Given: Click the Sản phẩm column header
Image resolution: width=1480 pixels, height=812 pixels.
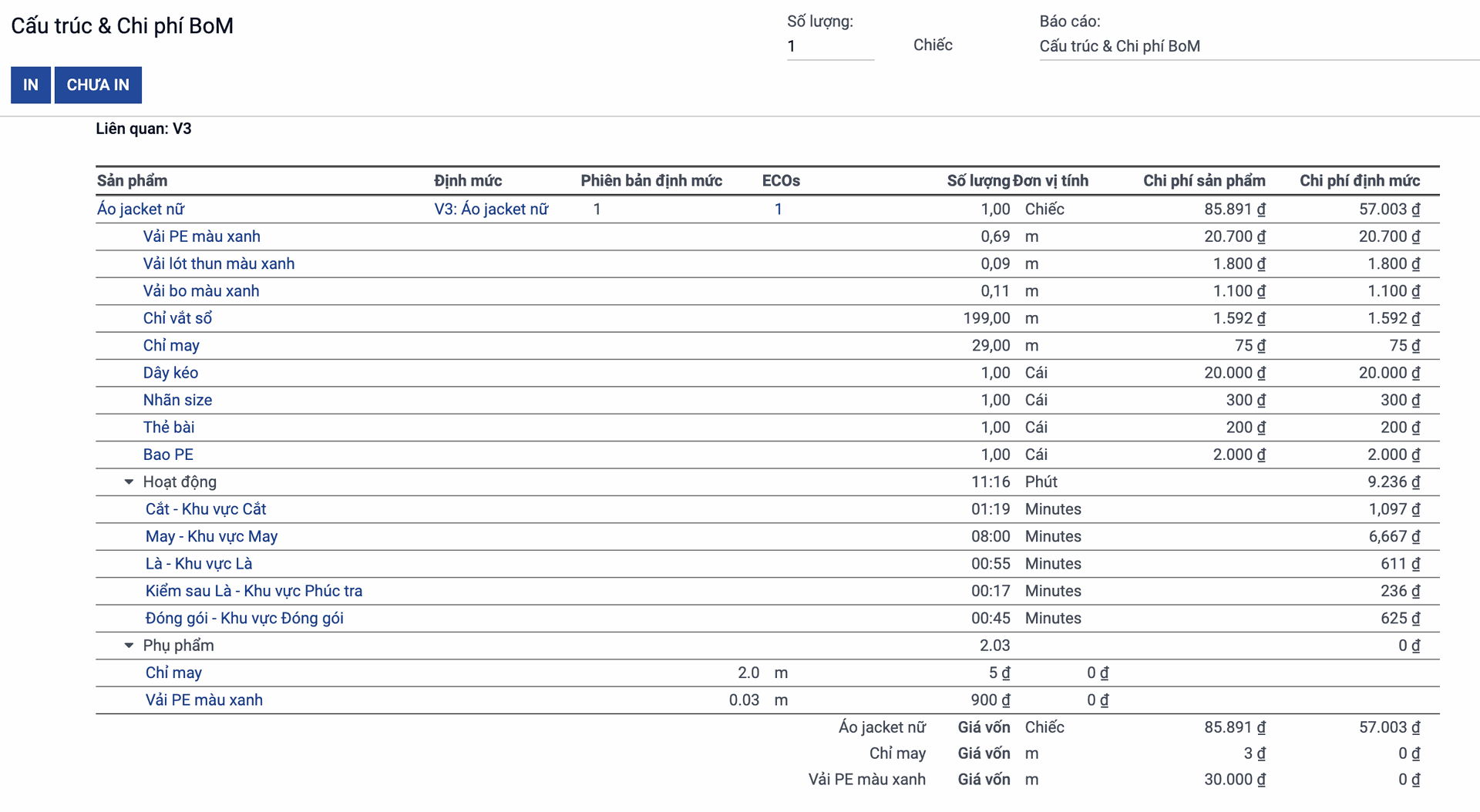Looking at the screenshot, I should [x=132, y=181].
